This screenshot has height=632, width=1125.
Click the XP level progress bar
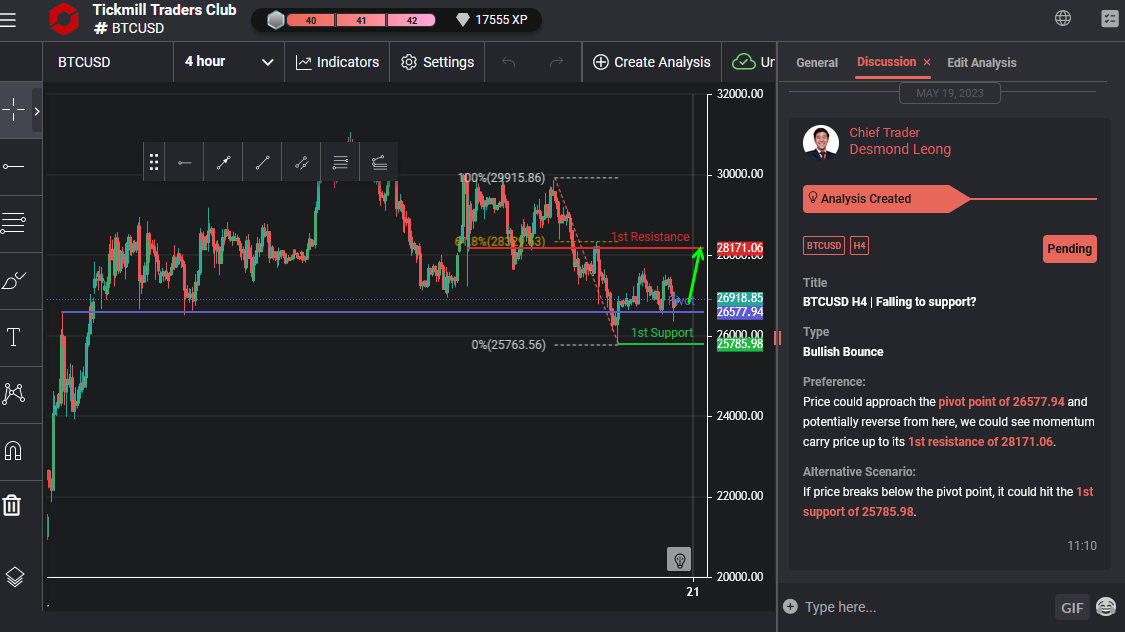(361, 20)
